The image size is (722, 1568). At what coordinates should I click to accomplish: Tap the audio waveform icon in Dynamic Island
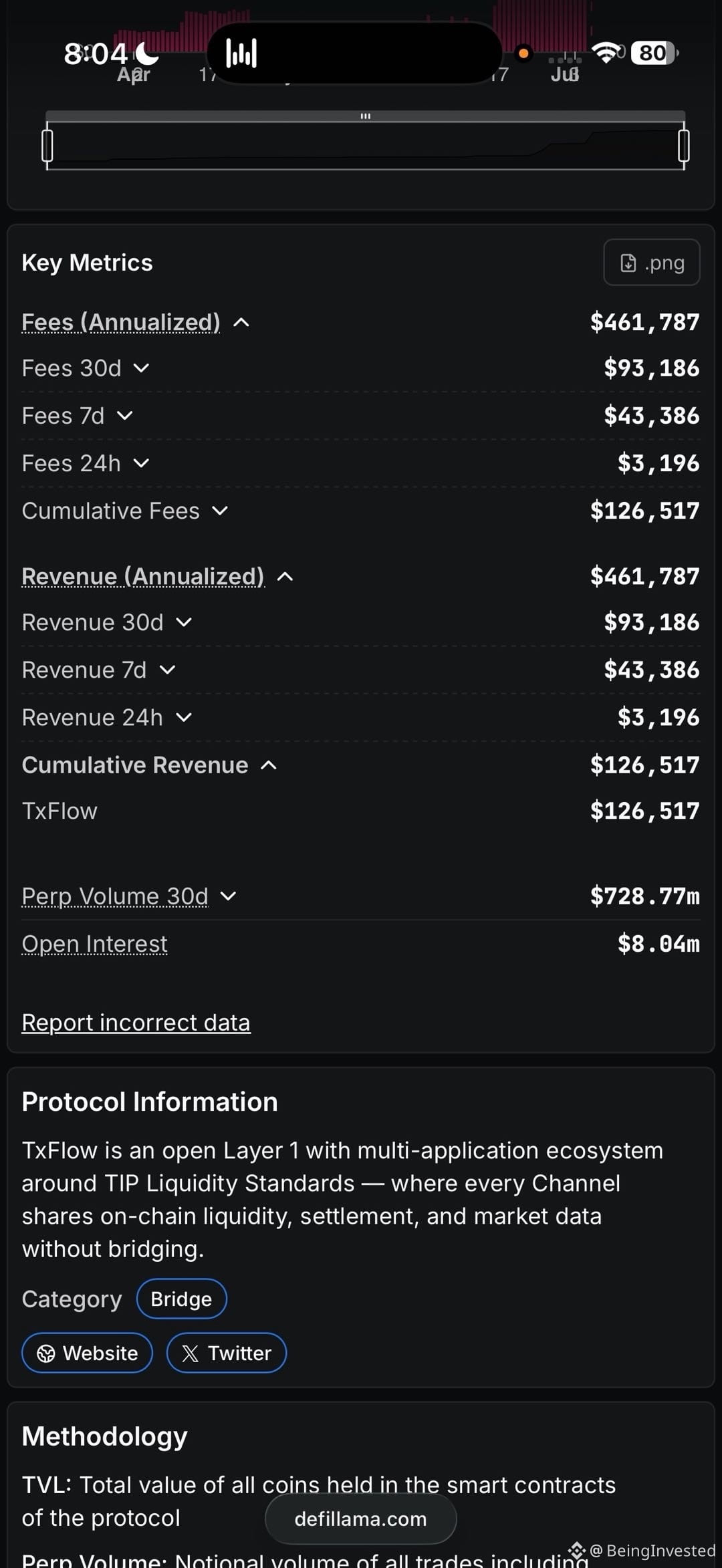click(x=241, y=53)
